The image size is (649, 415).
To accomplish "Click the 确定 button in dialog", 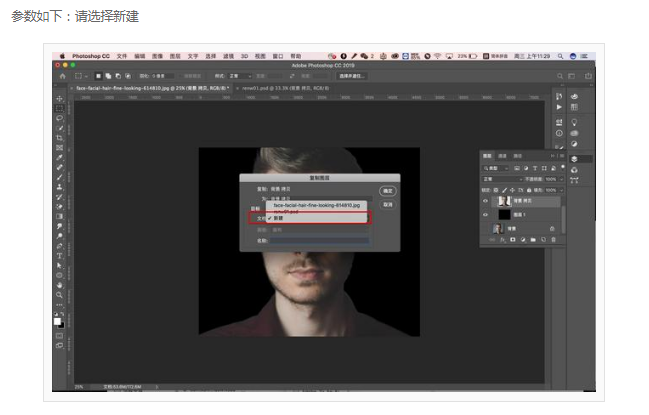I will pyautogui.click(x=387, y=191).
